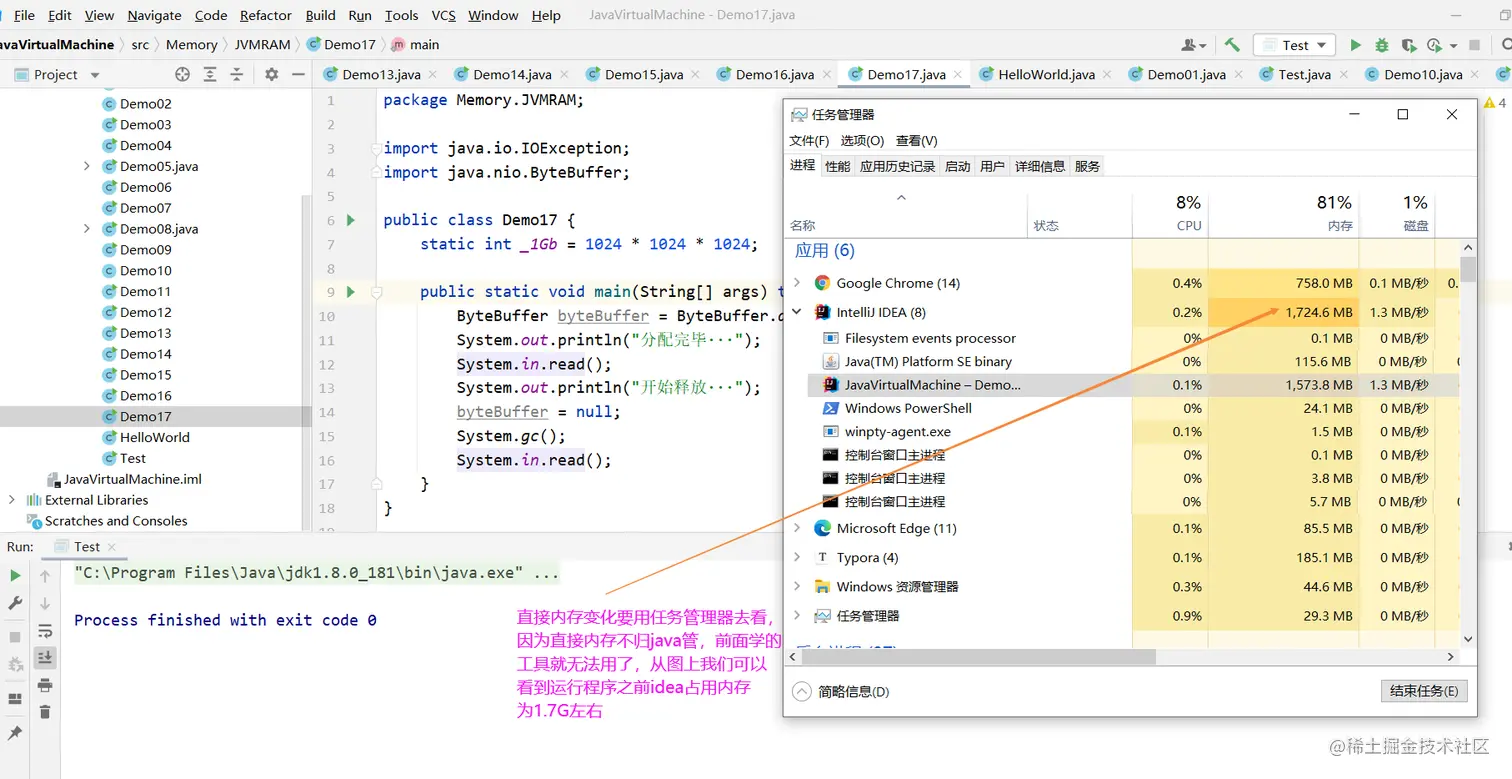Click Task Manager vertical scrollbar thumb
Screen dimensions: 1512x779
[1468, 270]
